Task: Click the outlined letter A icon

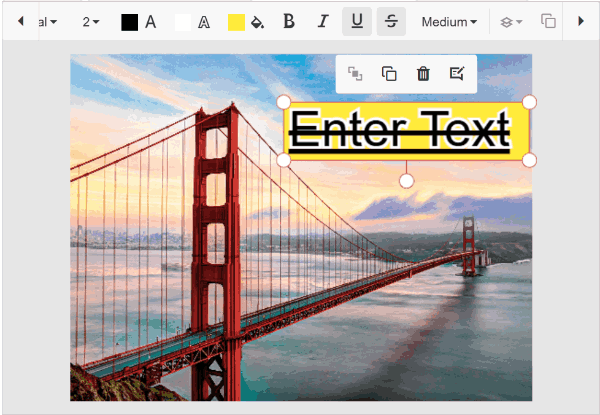Action: [204, 22]
